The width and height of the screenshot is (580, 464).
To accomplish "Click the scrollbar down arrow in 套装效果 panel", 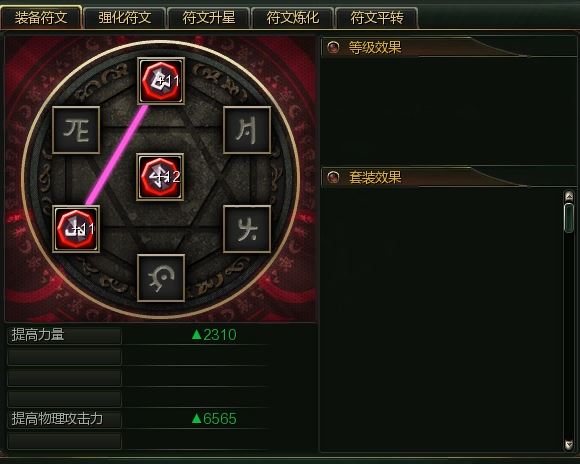I will (x=569, y=444).
